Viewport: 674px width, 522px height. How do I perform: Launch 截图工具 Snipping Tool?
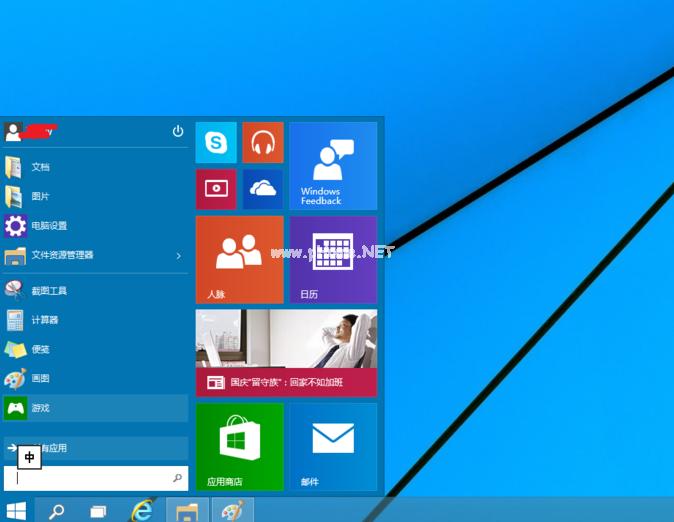click(95, 291)
